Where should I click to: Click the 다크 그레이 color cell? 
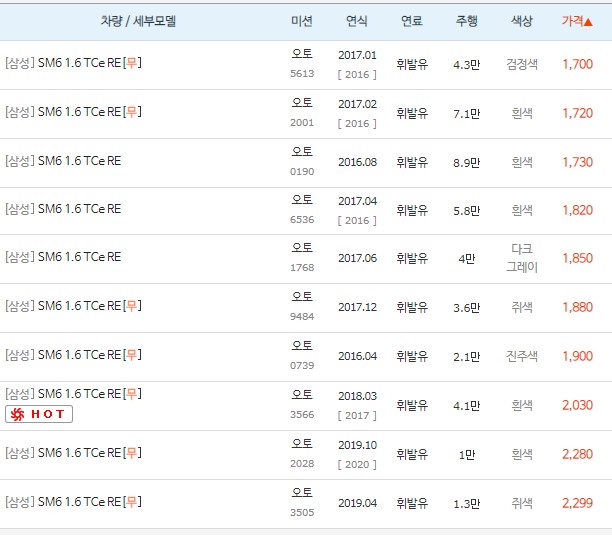pyautogui.click(x=522, y=258)
